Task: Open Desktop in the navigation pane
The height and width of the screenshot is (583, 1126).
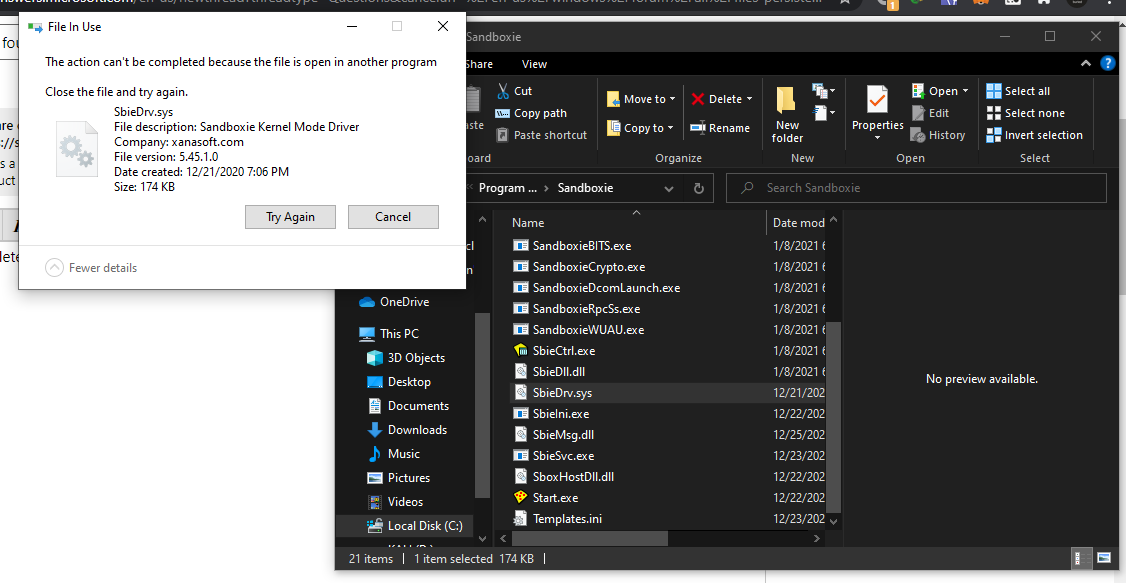Action: click(399, 382)
